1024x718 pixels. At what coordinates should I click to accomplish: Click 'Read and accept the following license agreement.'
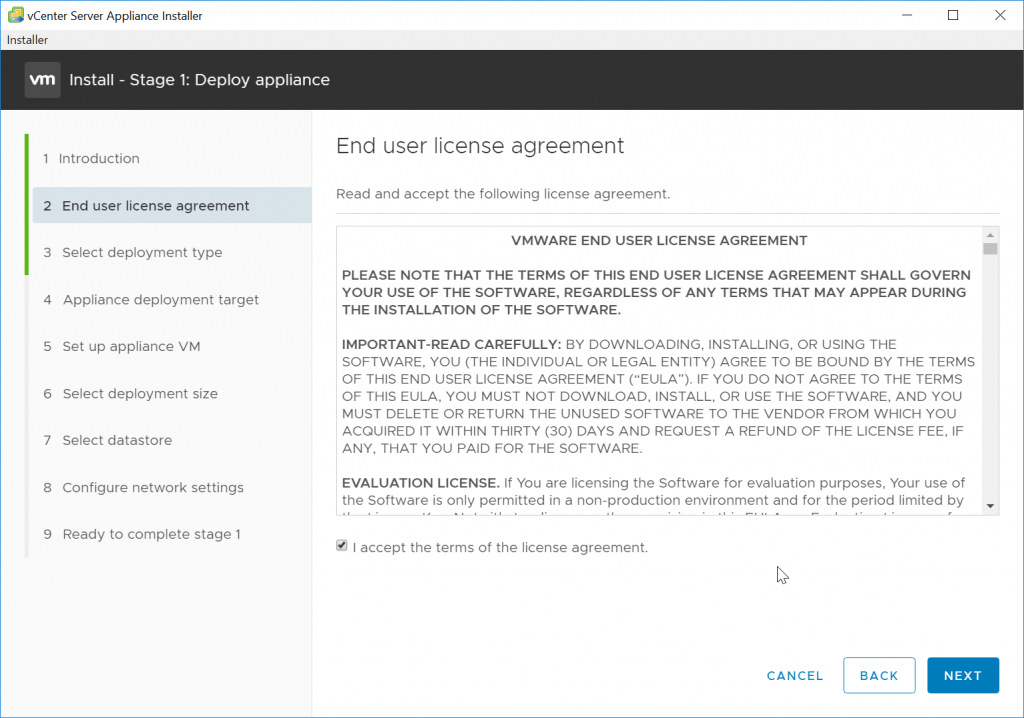pyautogui.click(x=503, y=194)
